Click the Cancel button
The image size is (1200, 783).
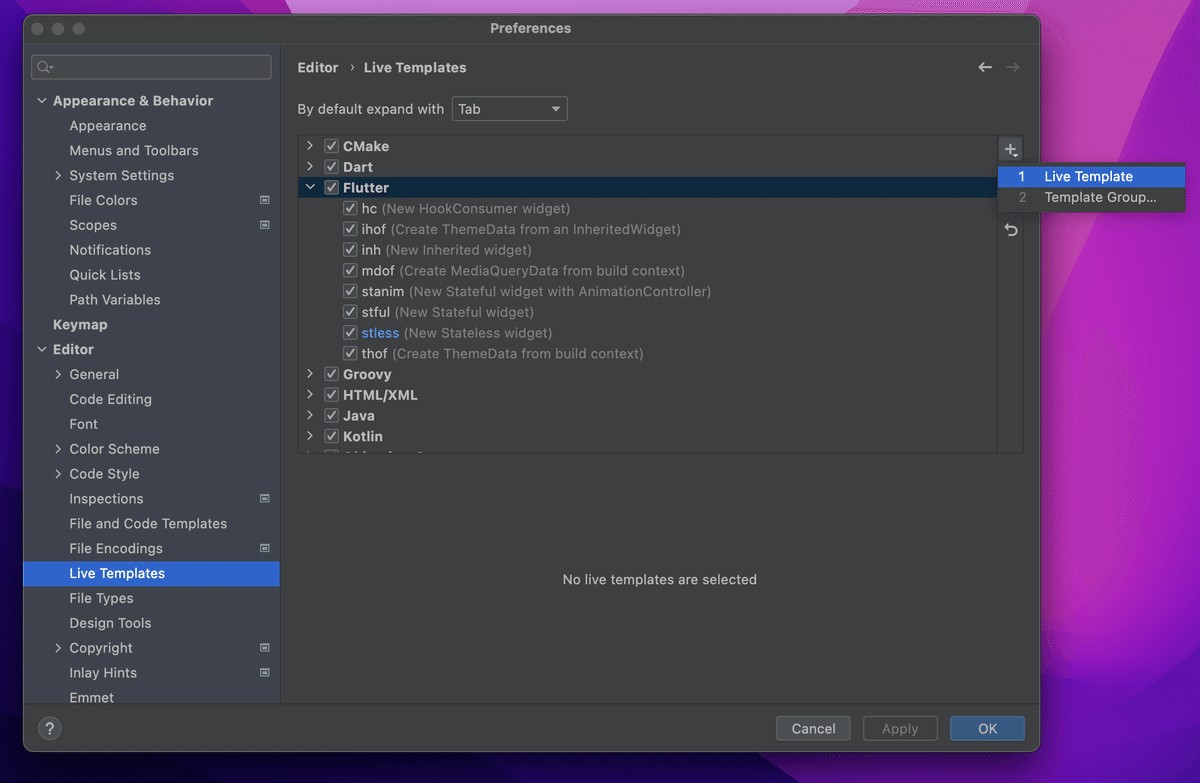click(x=813, y=729)
